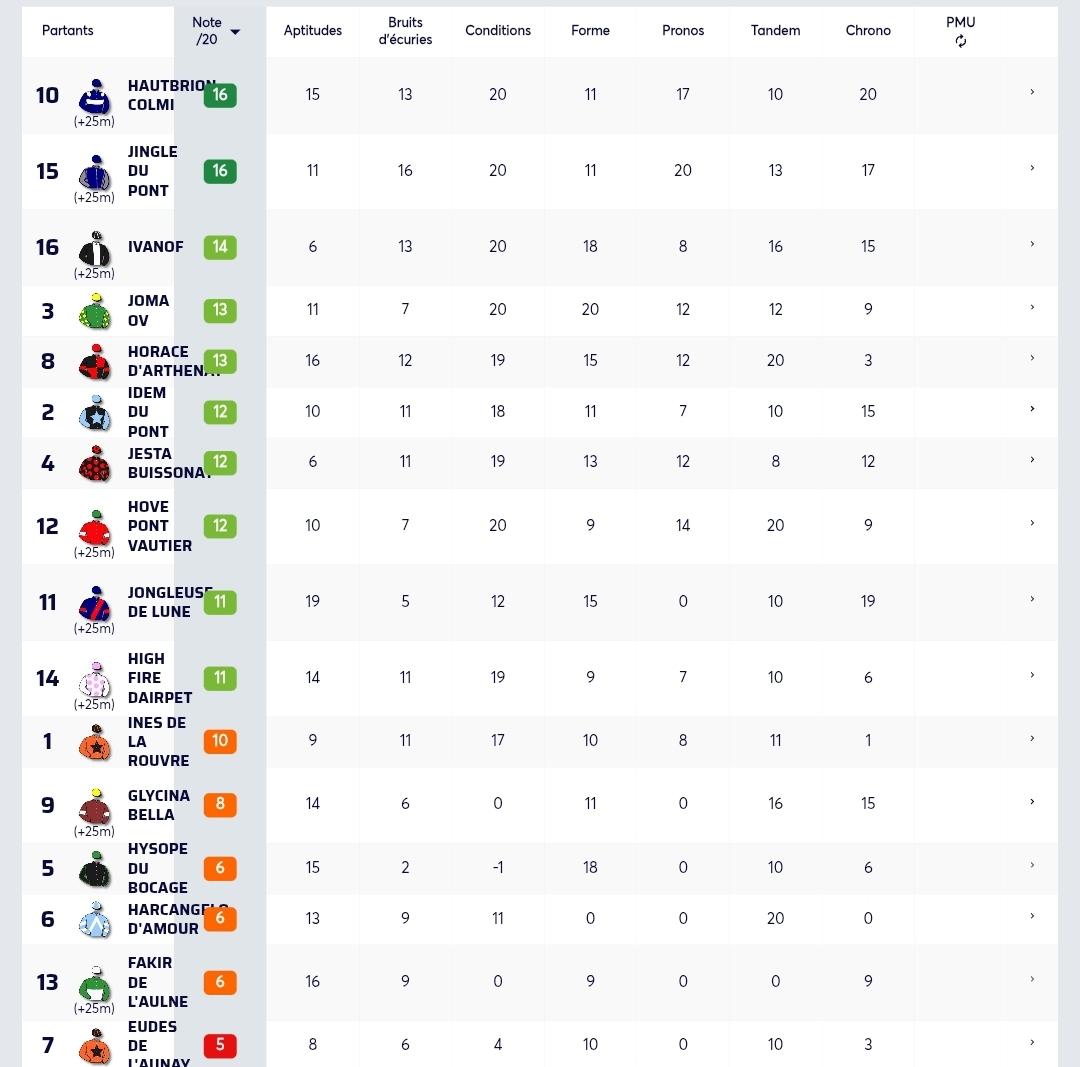Sort by Aptitudes column header
This screenshot has height=1067, width=1080.
tap(313, 30)
